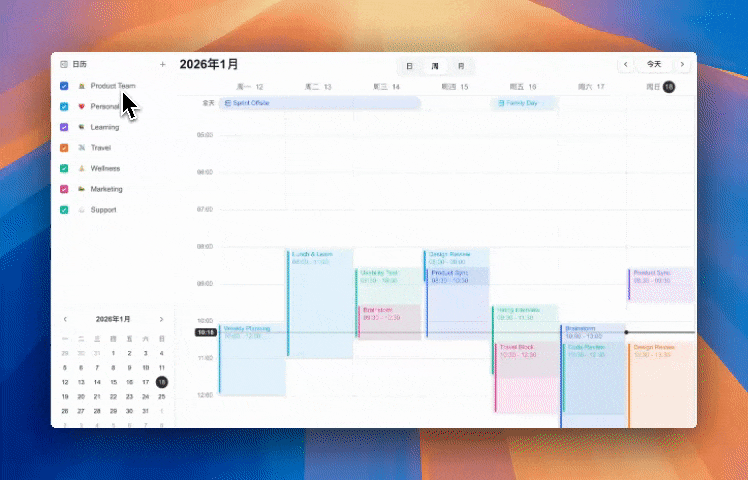The image size is (748, 480).
Task: Go to previous week with left chevron
Action: click(x=625, y=64)
